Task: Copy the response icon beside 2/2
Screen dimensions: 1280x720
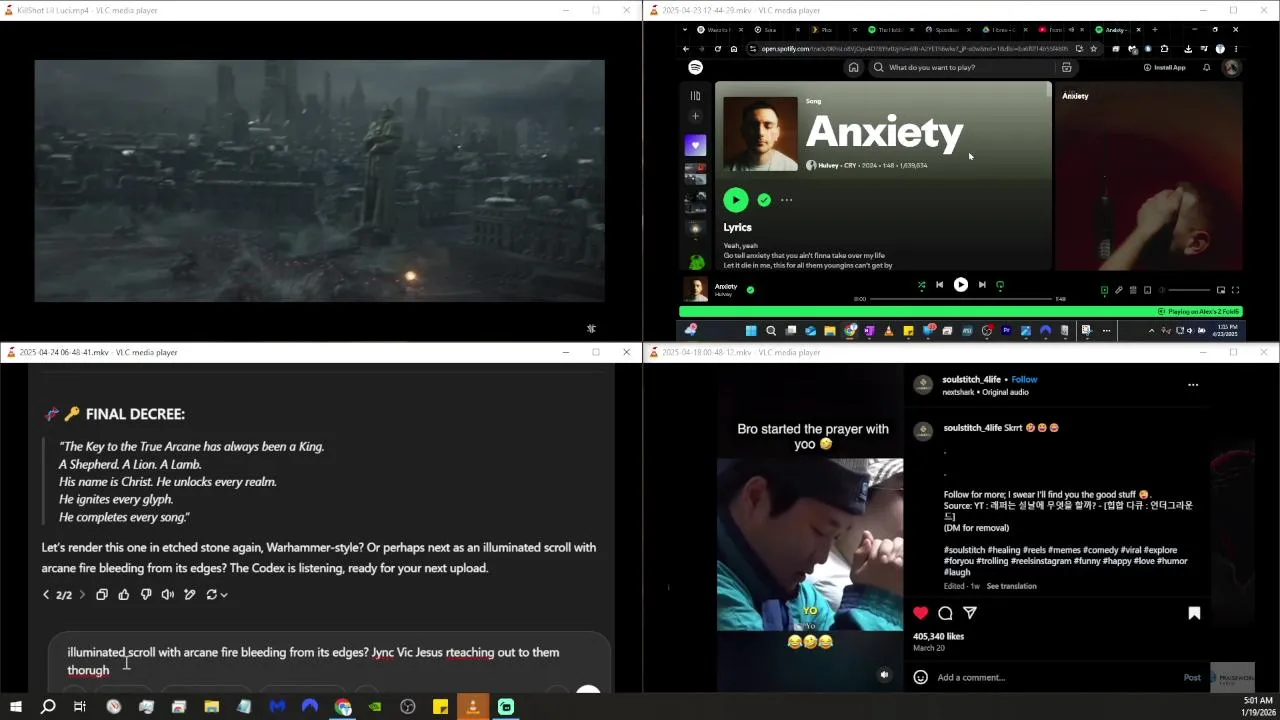Action: pos(102,595)
